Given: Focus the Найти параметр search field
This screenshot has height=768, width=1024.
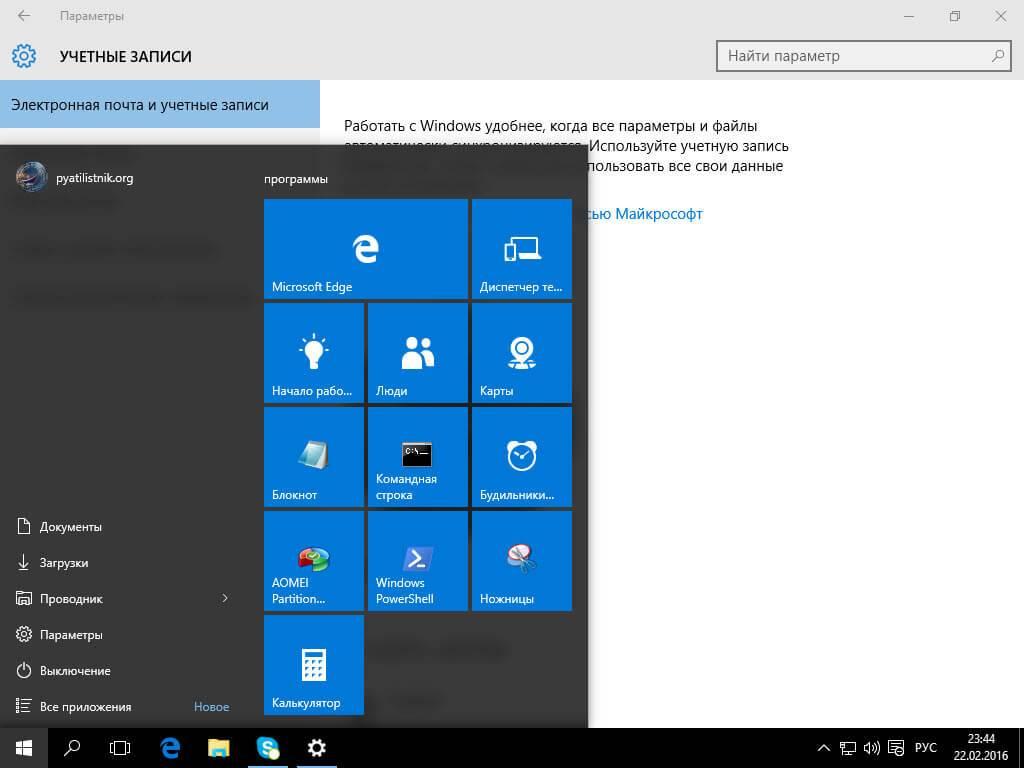Looking at the screenshot, I should (x=863, y=56).
